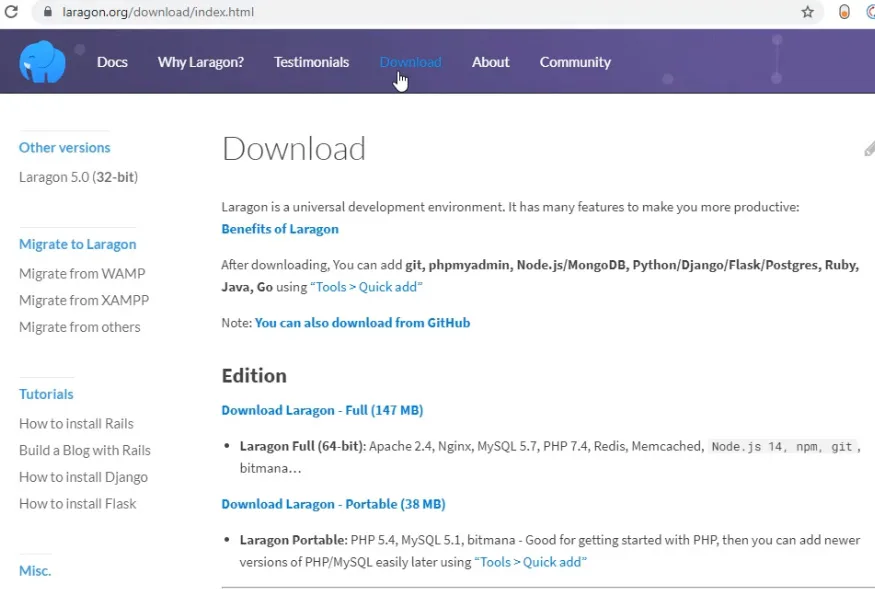This screenshot has width=875, height=589.
Task: Select the Download nav item
Action: click(410, 62)
